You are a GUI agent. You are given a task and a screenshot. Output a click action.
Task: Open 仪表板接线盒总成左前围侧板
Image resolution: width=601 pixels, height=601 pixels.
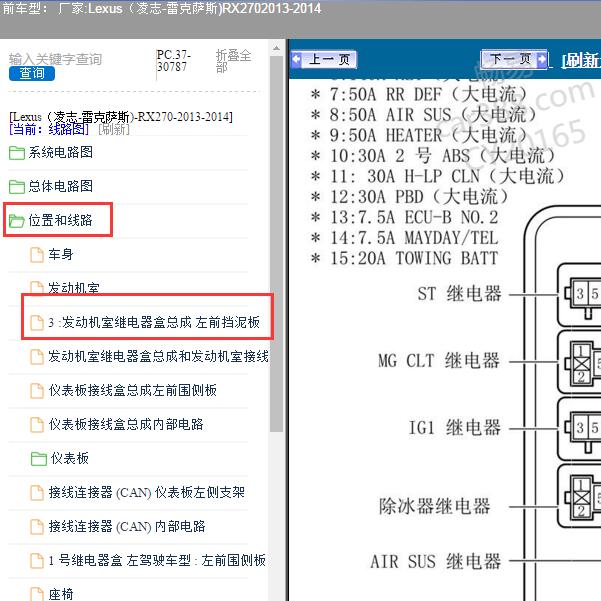click(x=133, y=390)
